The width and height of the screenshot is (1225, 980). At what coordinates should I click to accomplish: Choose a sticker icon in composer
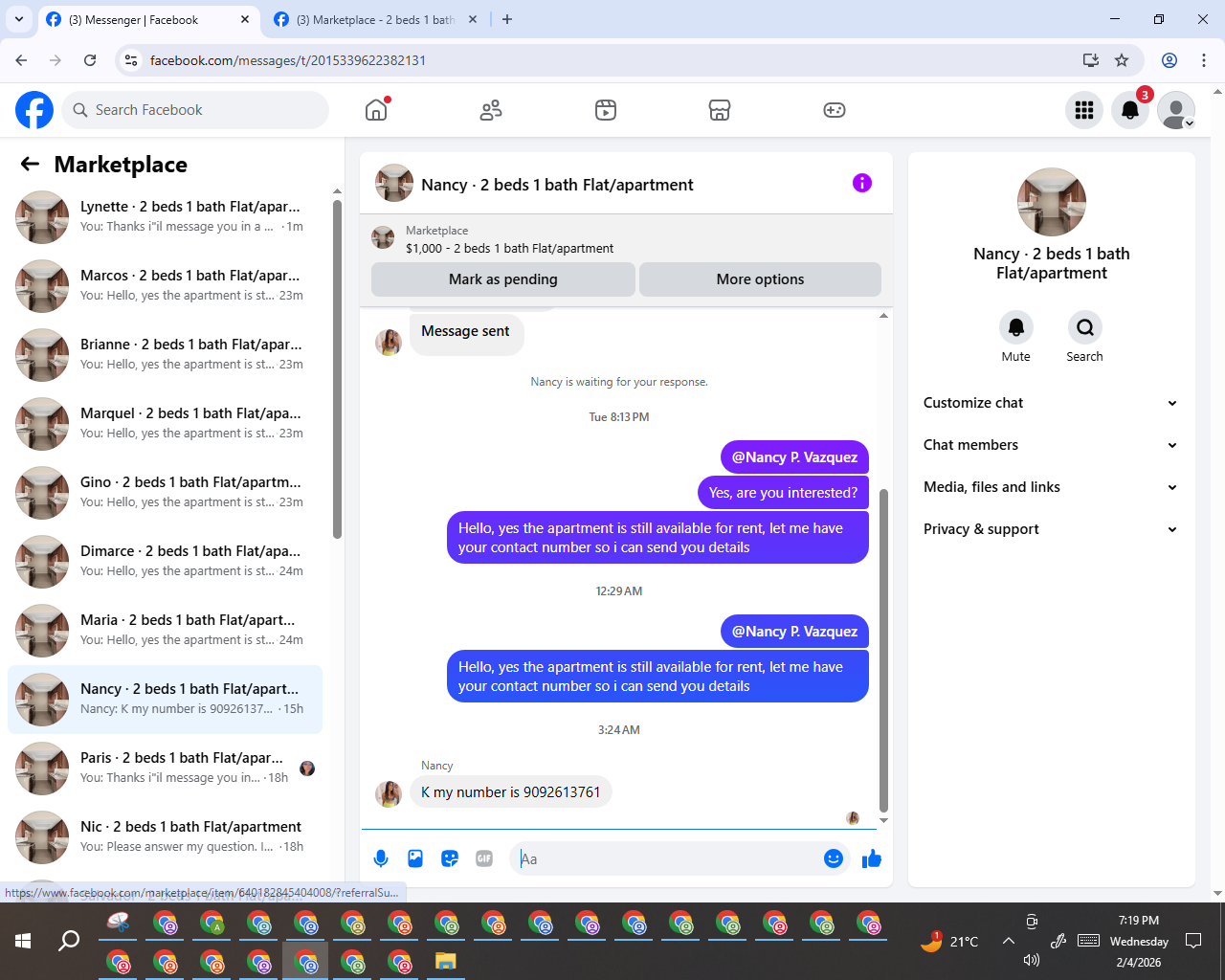[450, 858]
